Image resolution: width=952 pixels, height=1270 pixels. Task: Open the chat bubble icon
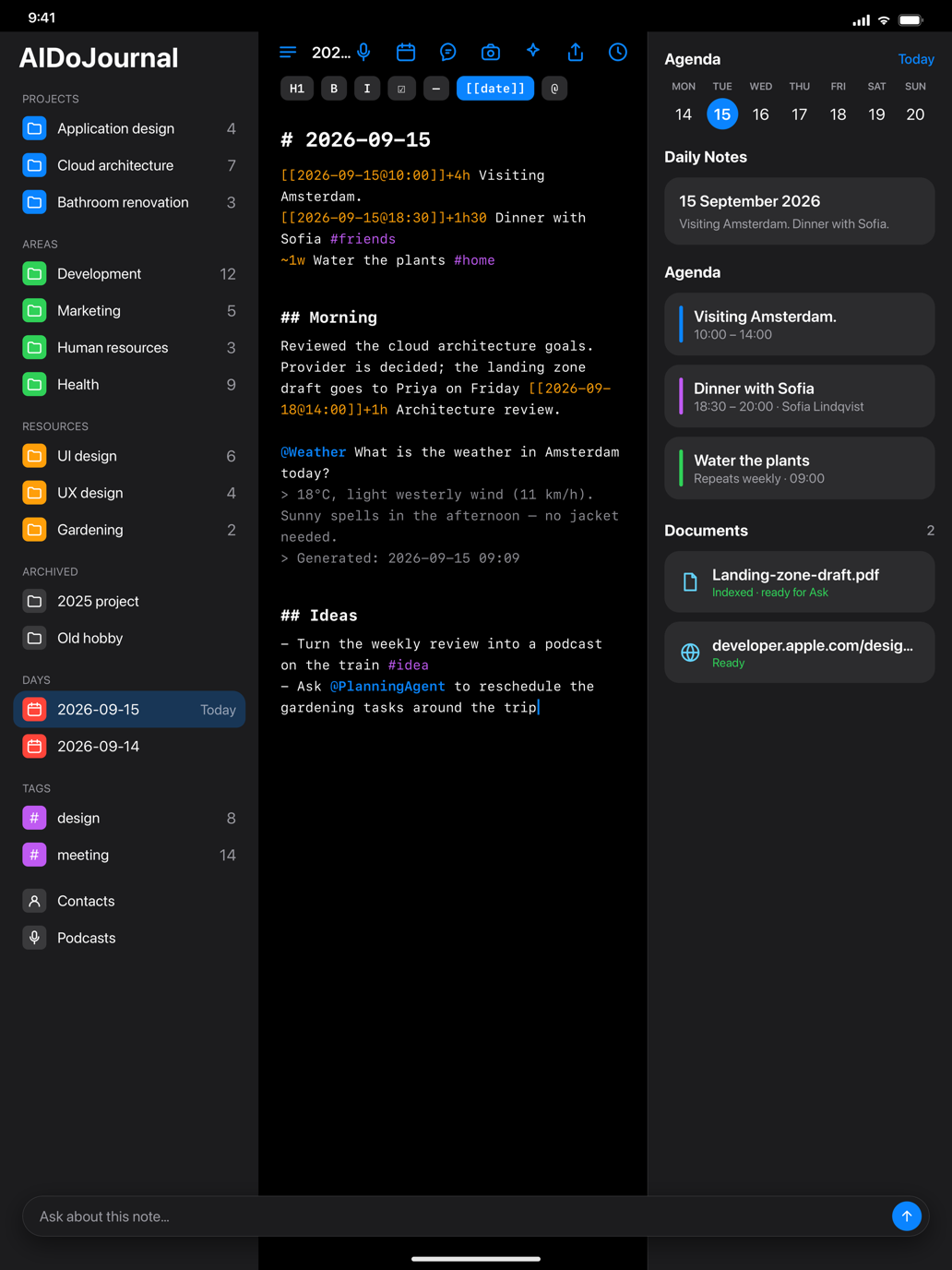click(448, 53)
